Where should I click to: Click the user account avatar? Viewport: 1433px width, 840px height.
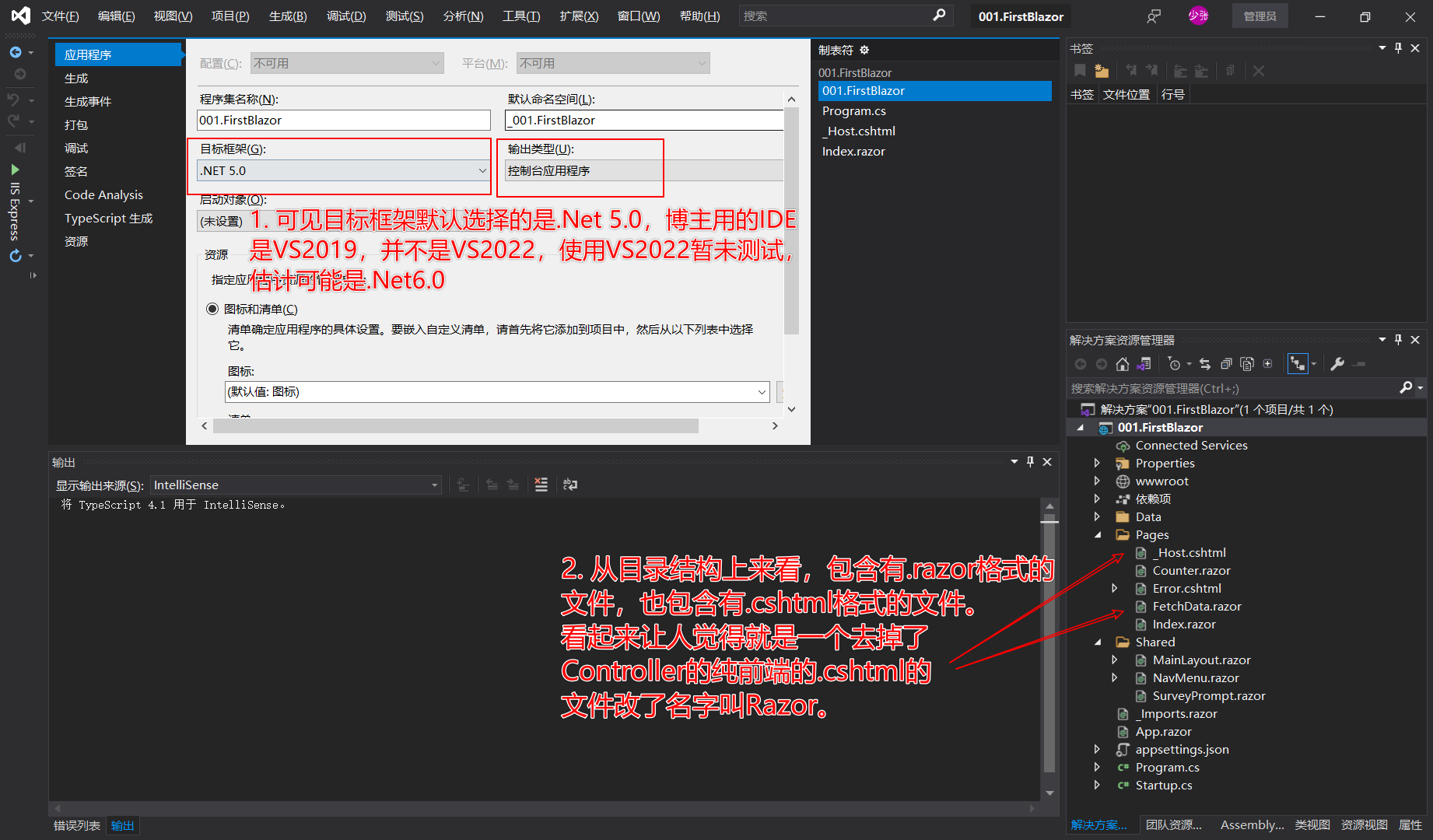tap(1198, 16)
